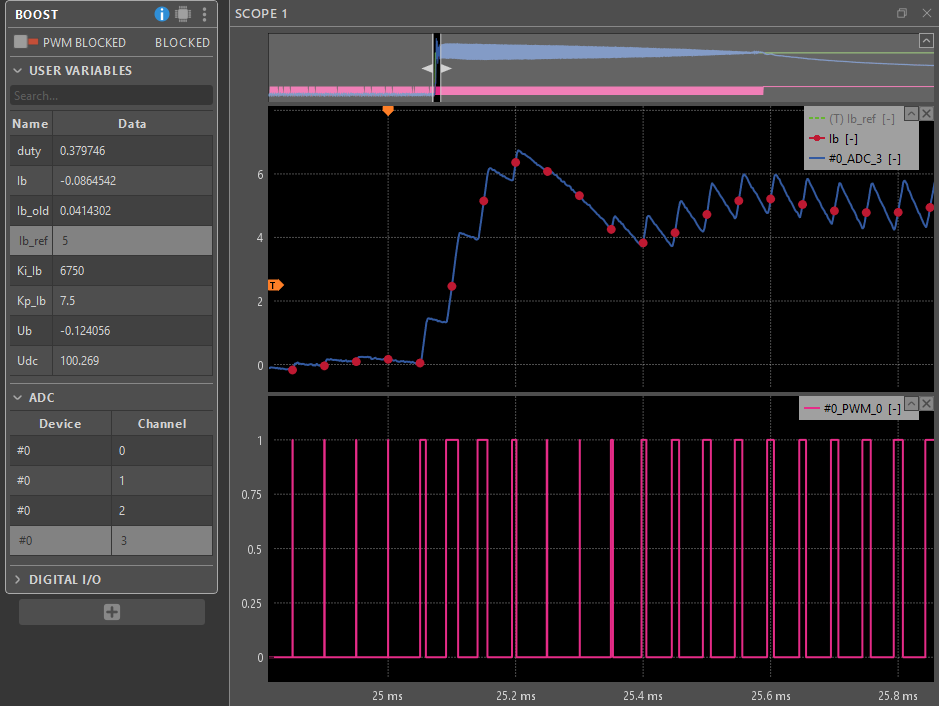Expand the DIGITAL I/O section
The height and width of the screenshot is (706, 939).
(18, 580)
